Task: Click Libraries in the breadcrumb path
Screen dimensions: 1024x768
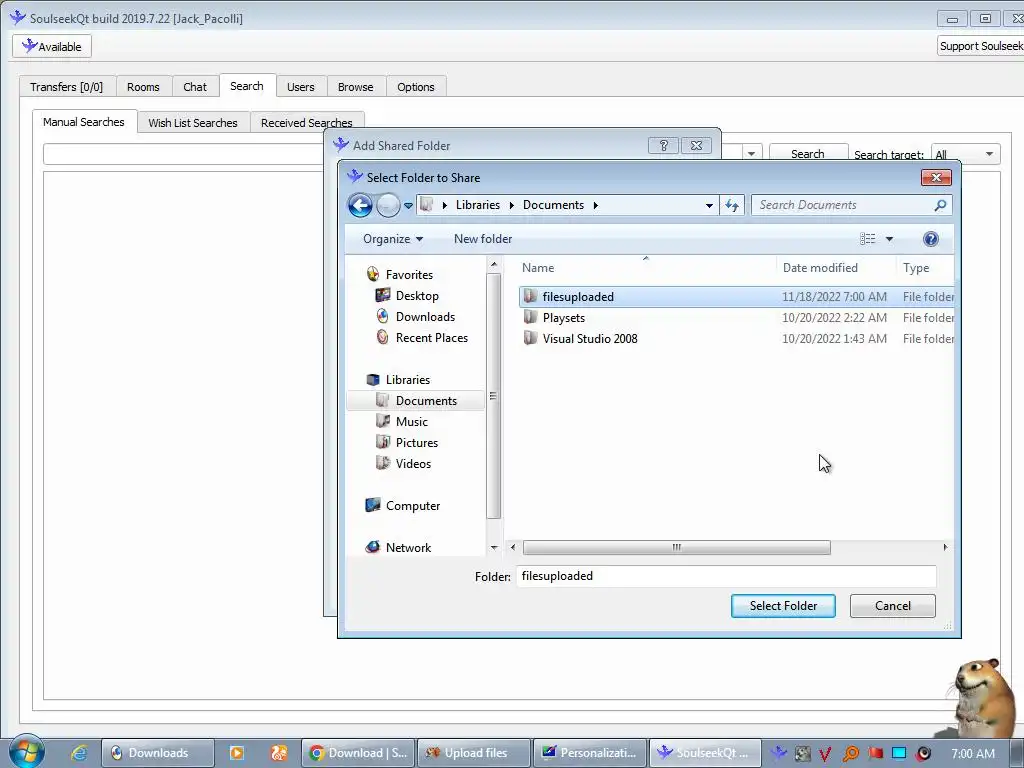Action: [x=477, y=205]
